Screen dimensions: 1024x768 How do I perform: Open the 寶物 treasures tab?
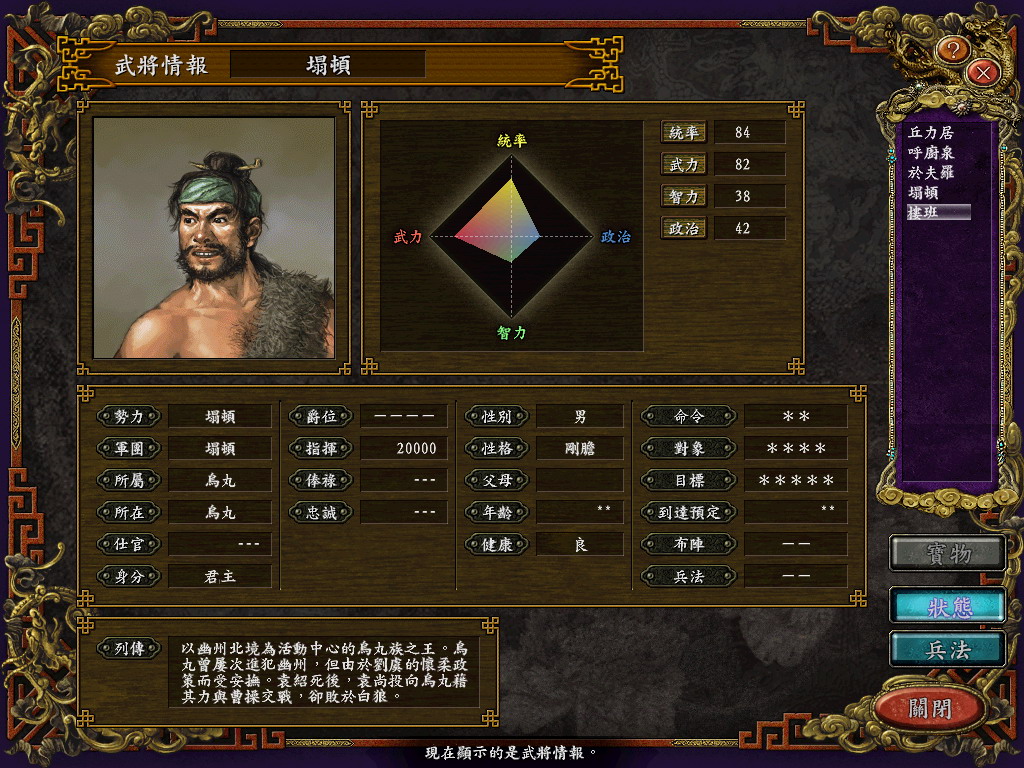pos(948,554)
